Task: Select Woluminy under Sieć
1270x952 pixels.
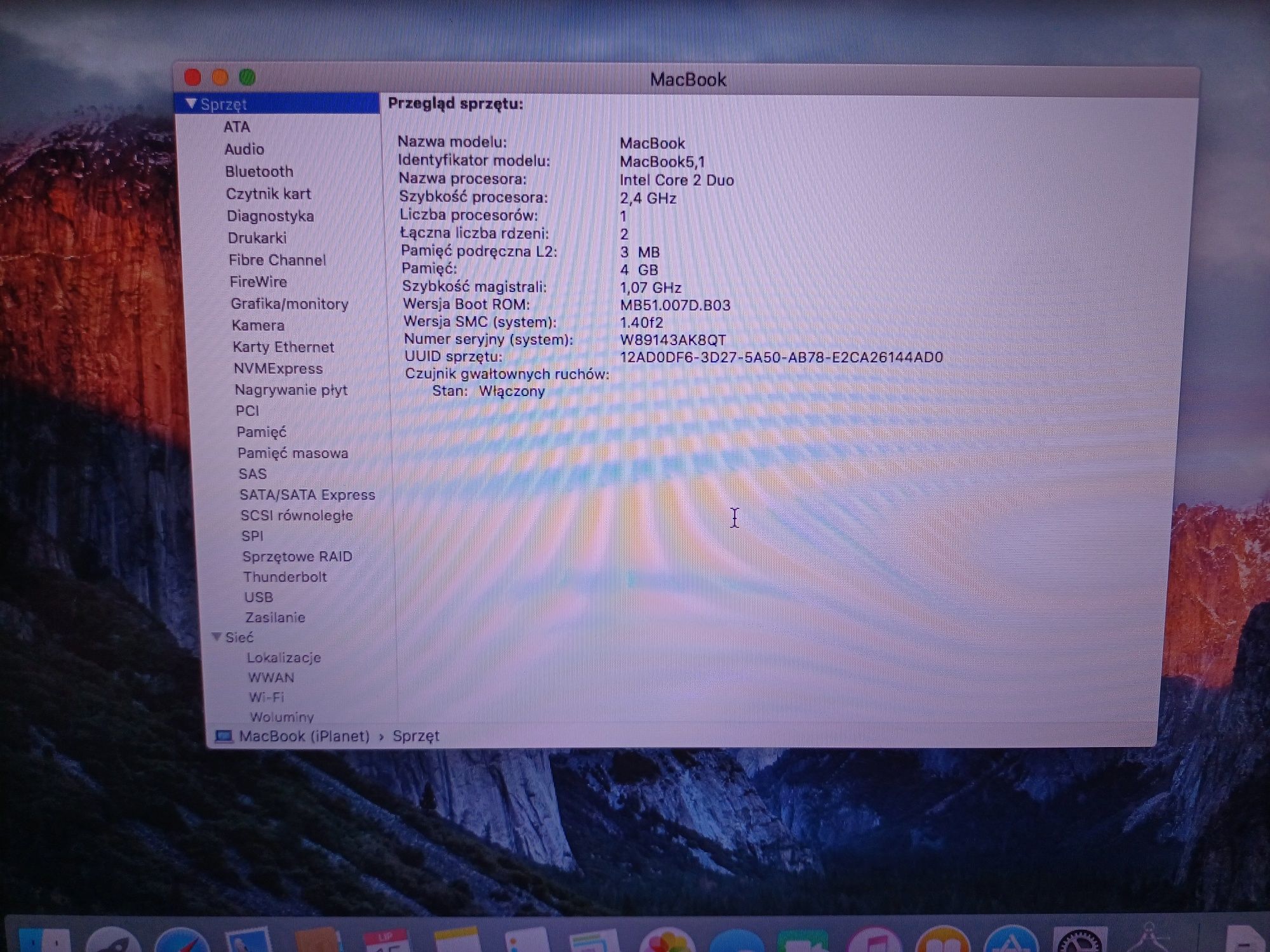Action: 282,717
